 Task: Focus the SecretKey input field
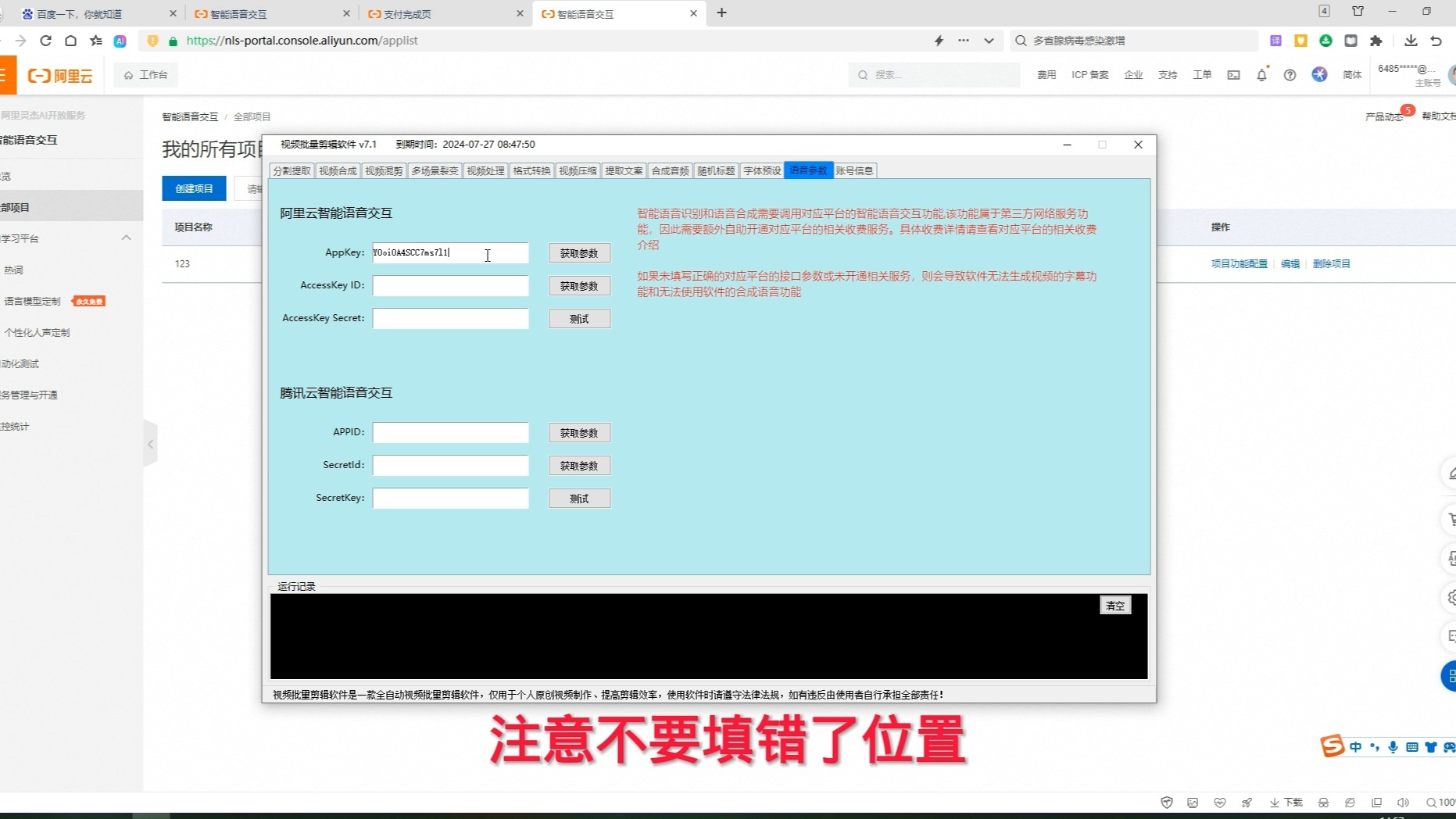[x=450, y=498]
